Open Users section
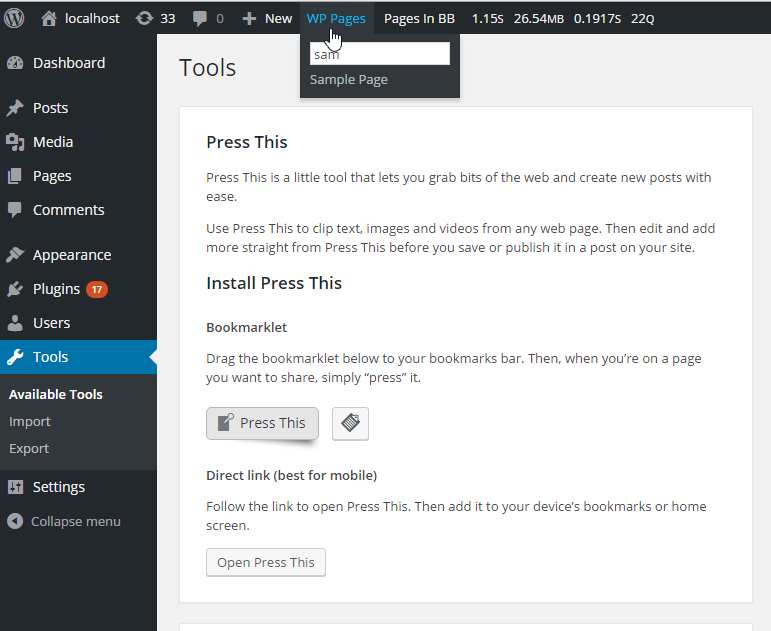This screenshot has width=771, height=631. pyautogui.click(x=51, y=323)
